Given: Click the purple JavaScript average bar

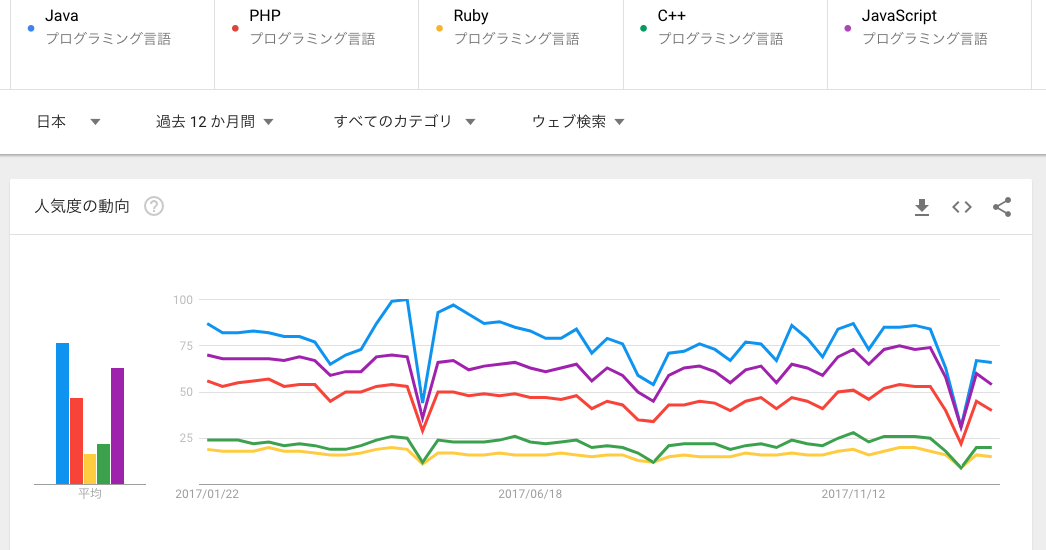Looking at the screenshot, I should 117,426.
